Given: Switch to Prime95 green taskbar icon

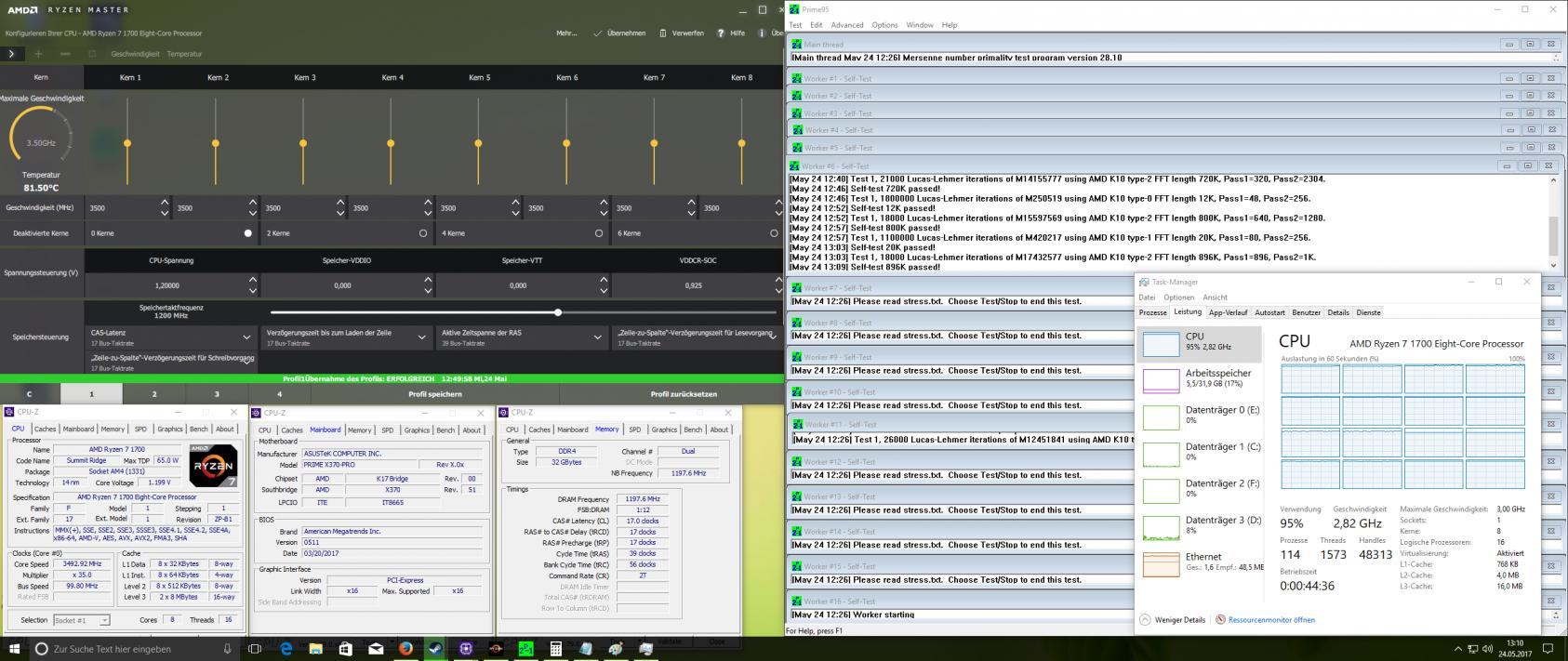Looking at the screenshot, I should (525, 648).
